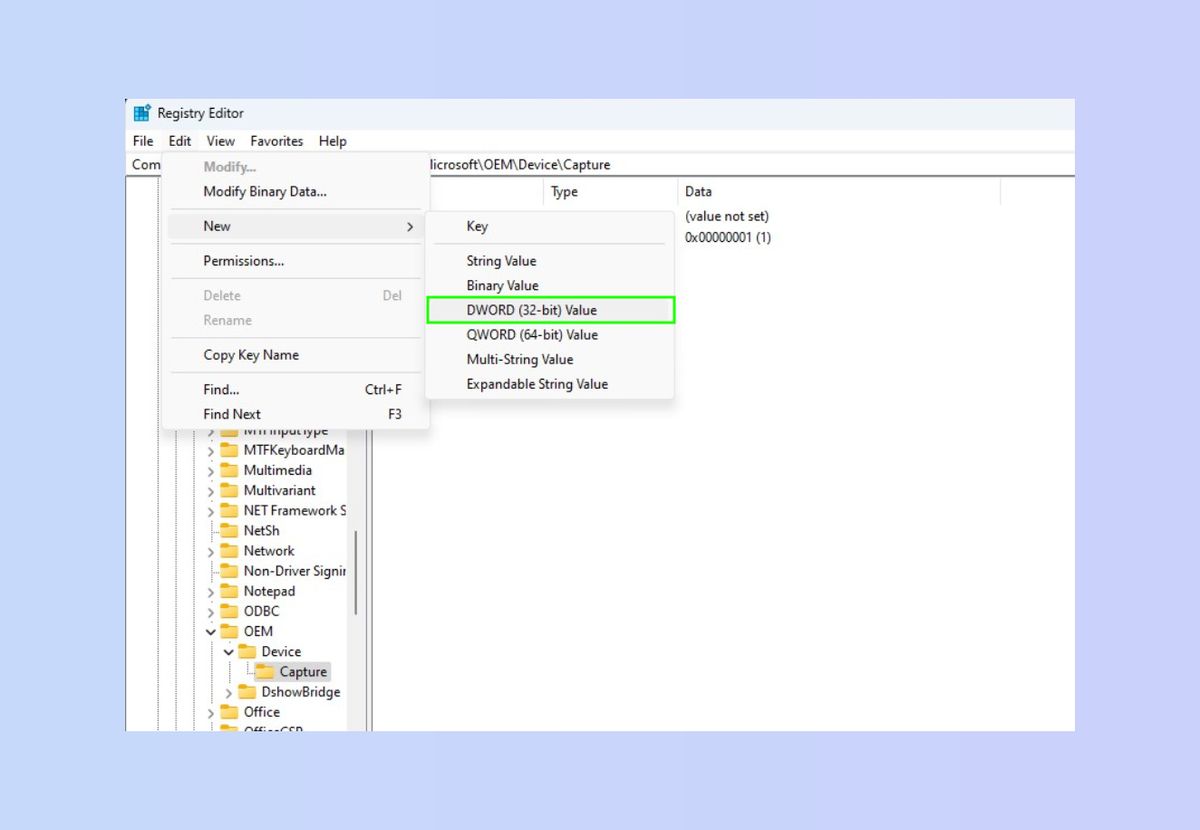This screenshot has height=830, width=1200.
Task: Choose Find... from the Edit menu
Action: 220,389
